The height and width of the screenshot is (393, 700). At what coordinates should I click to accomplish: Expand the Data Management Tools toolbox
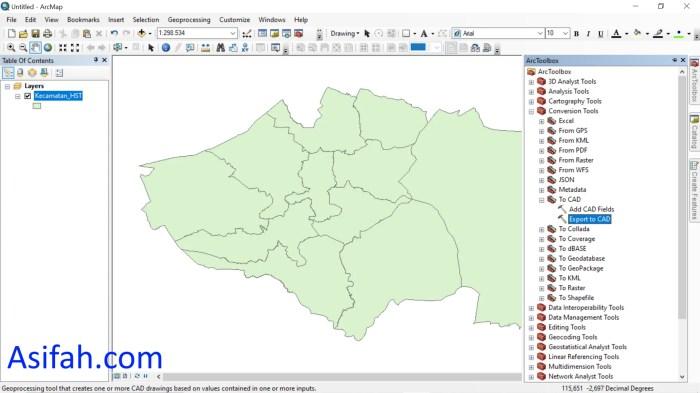[x=531, y=318]
